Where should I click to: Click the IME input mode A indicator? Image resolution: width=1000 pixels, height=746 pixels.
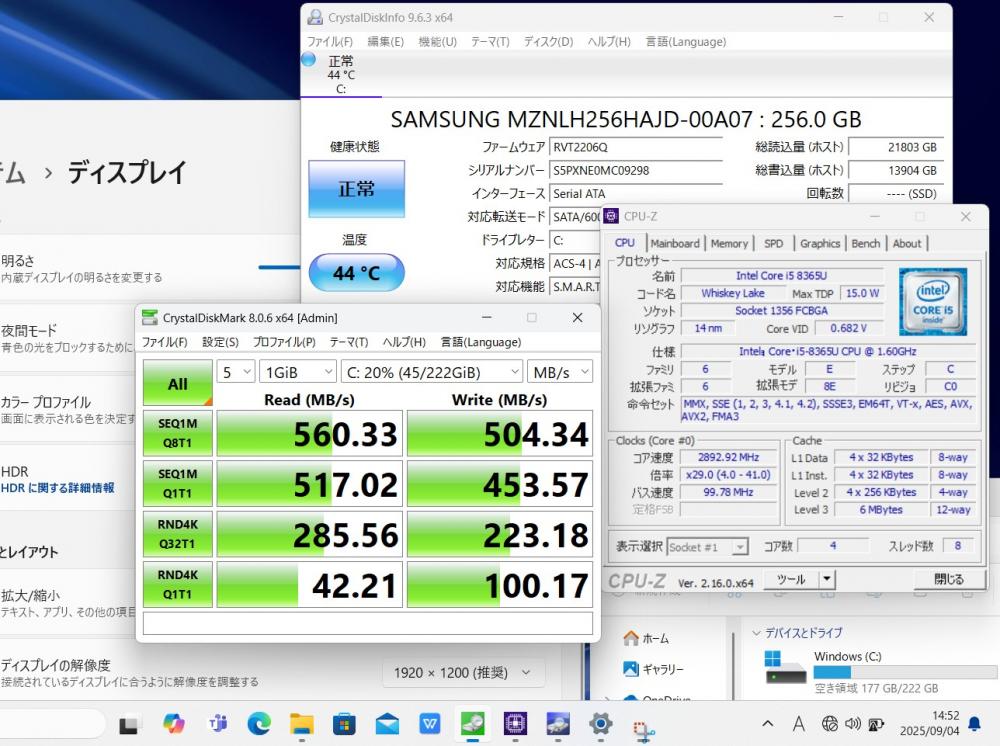[798, 724]
